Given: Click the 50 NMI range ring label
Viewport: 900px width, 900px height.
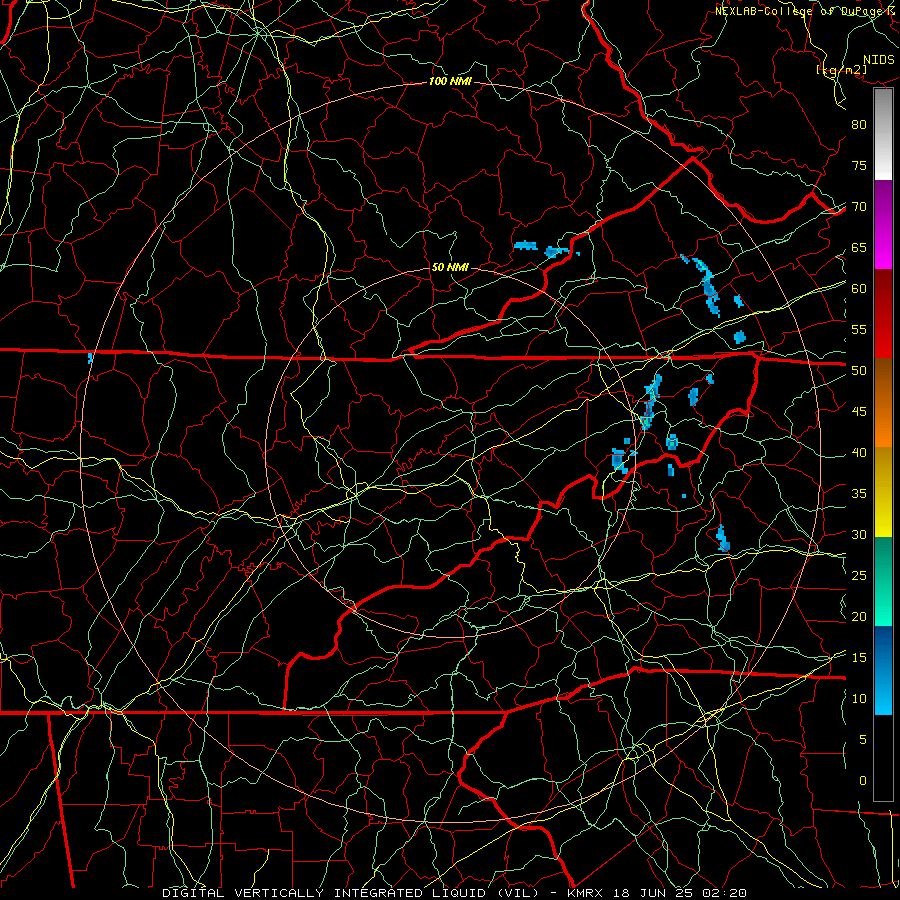Looking at the screenshot, I should pyautogui.click(x=449, y=267).
